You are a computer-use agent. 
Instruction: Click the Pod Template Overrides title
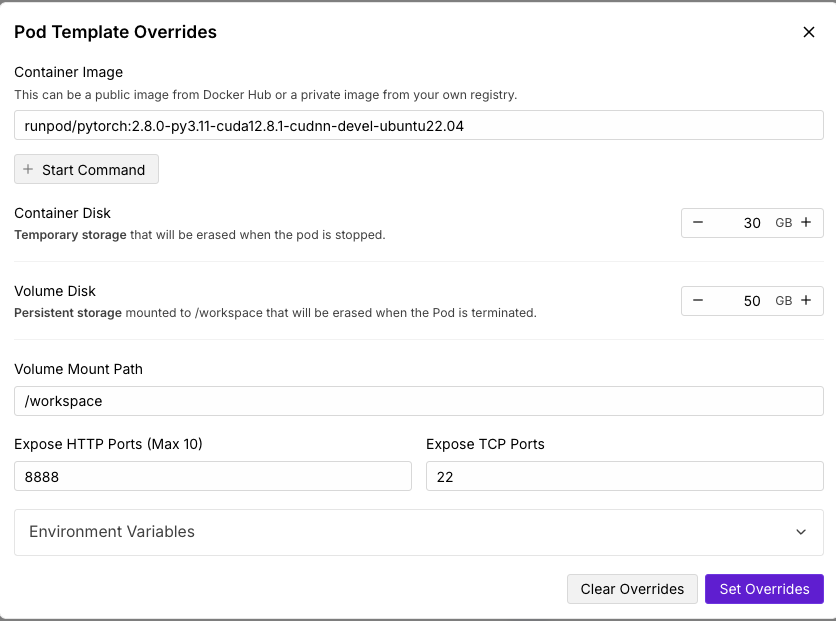pyautogui.click(x=115, y=32)
